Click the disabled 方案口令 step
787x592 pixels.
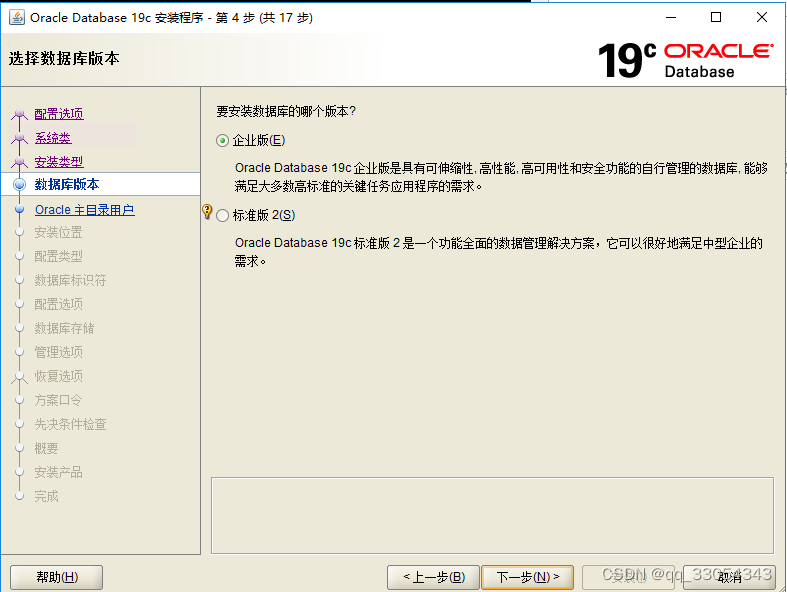click(x=58, y=400)
